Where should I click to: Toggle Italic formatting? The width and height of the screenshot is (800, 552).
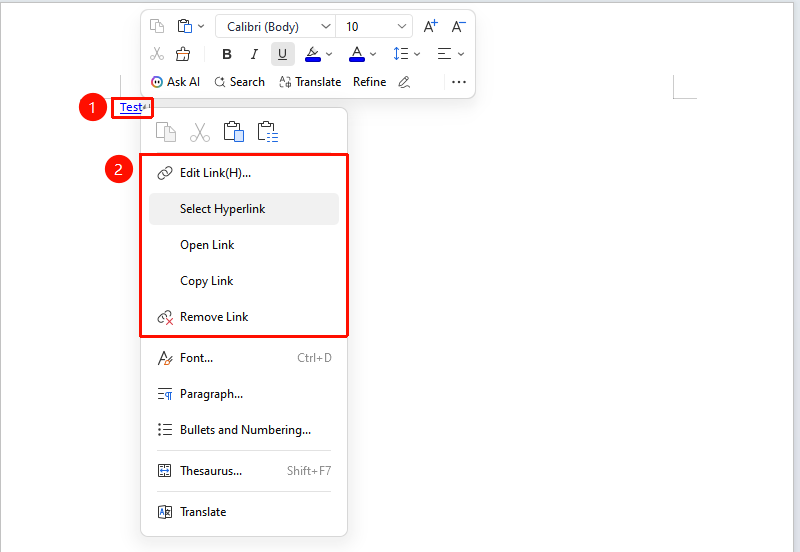coord(254,54)
